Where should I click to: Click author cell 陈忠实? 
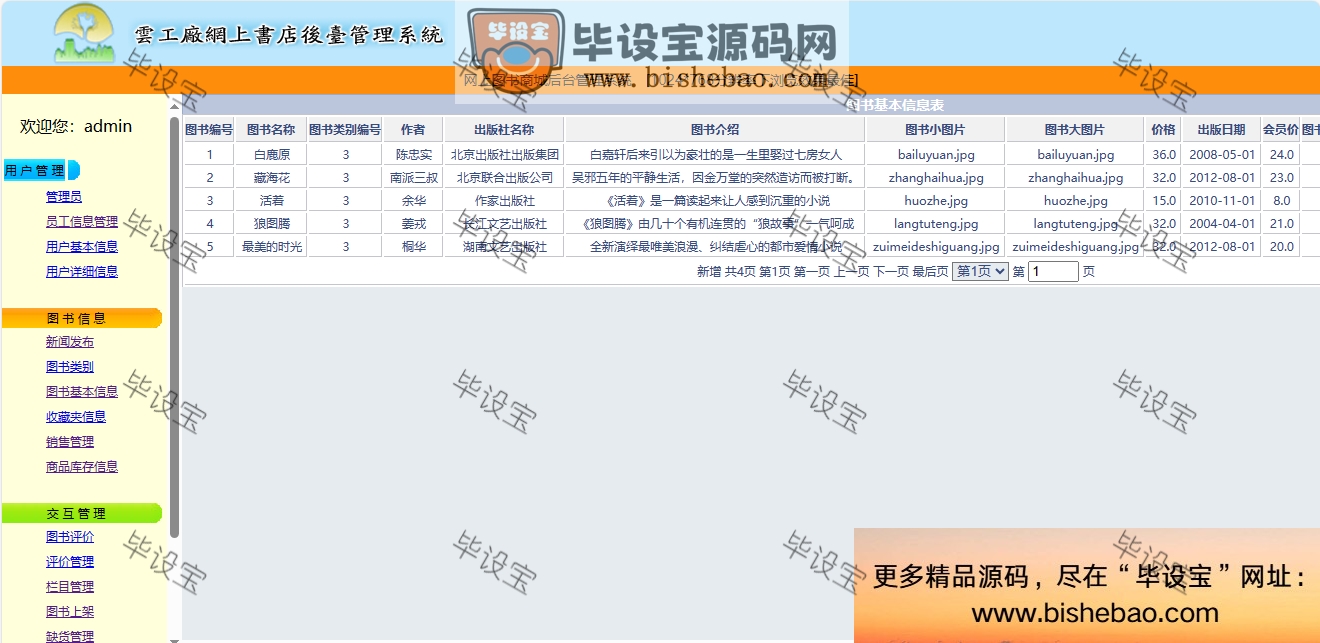pyautogui.click(x=413, y=155)
